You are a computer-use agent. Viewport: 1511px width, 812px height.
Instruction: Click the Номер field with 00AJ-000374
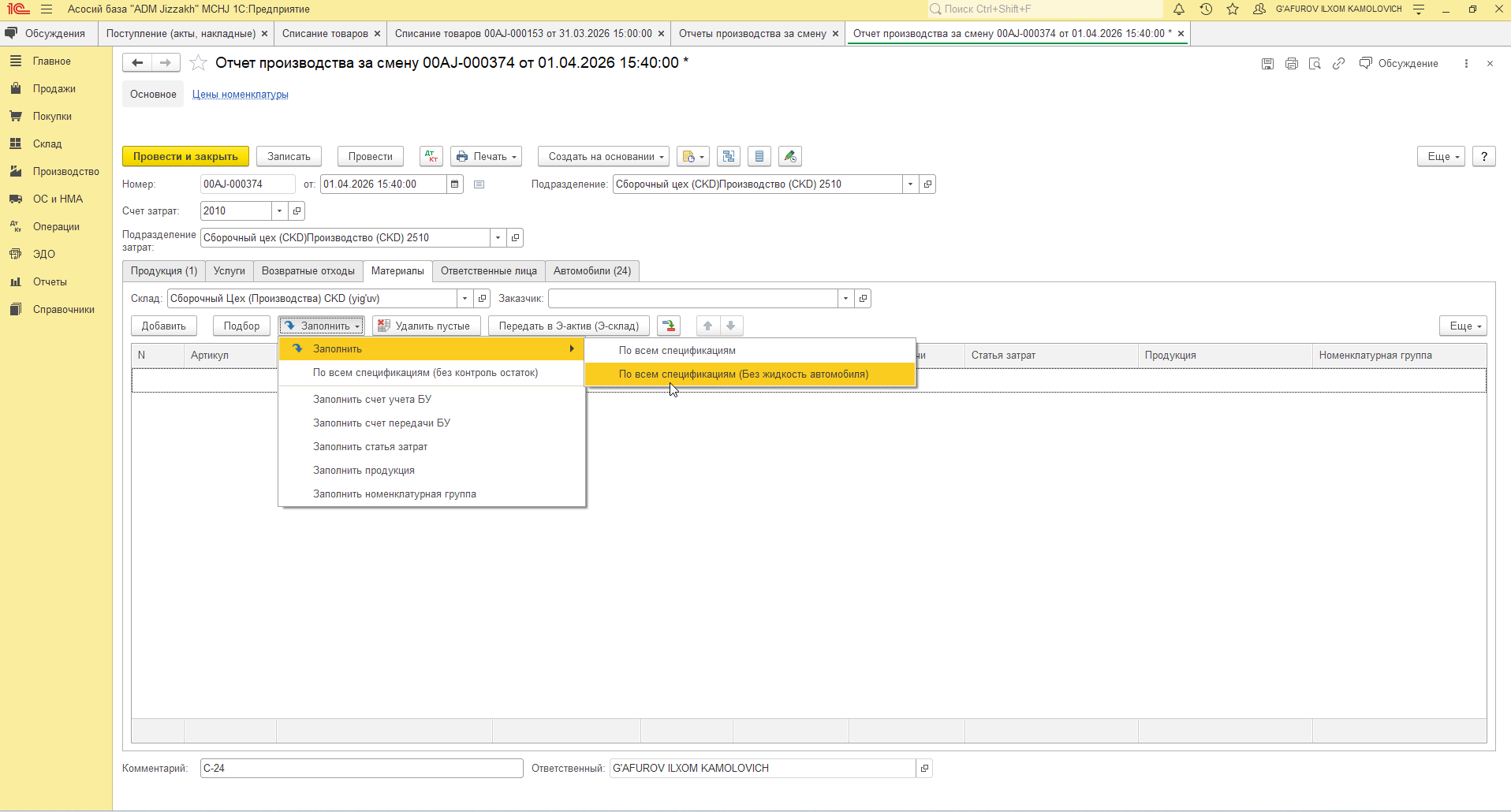click(x=248, y=184)
